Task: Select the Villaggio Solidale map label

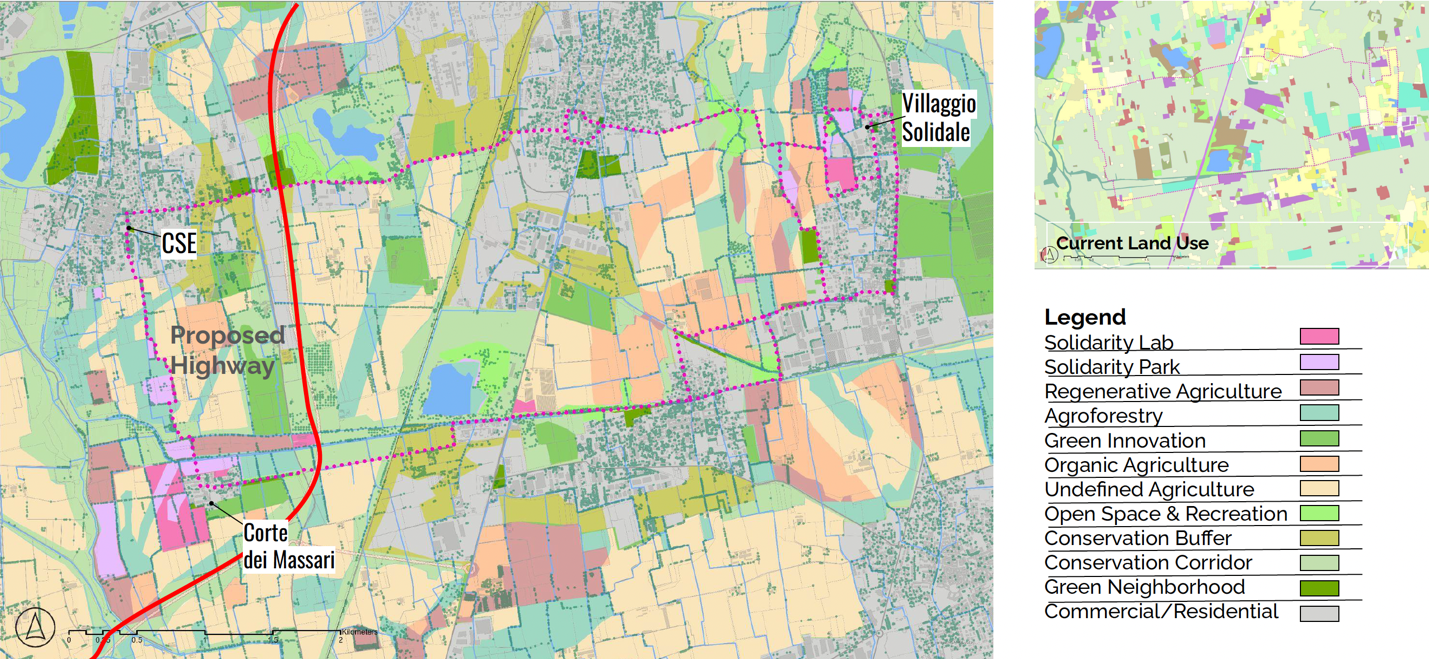Action: click(938, 118)
